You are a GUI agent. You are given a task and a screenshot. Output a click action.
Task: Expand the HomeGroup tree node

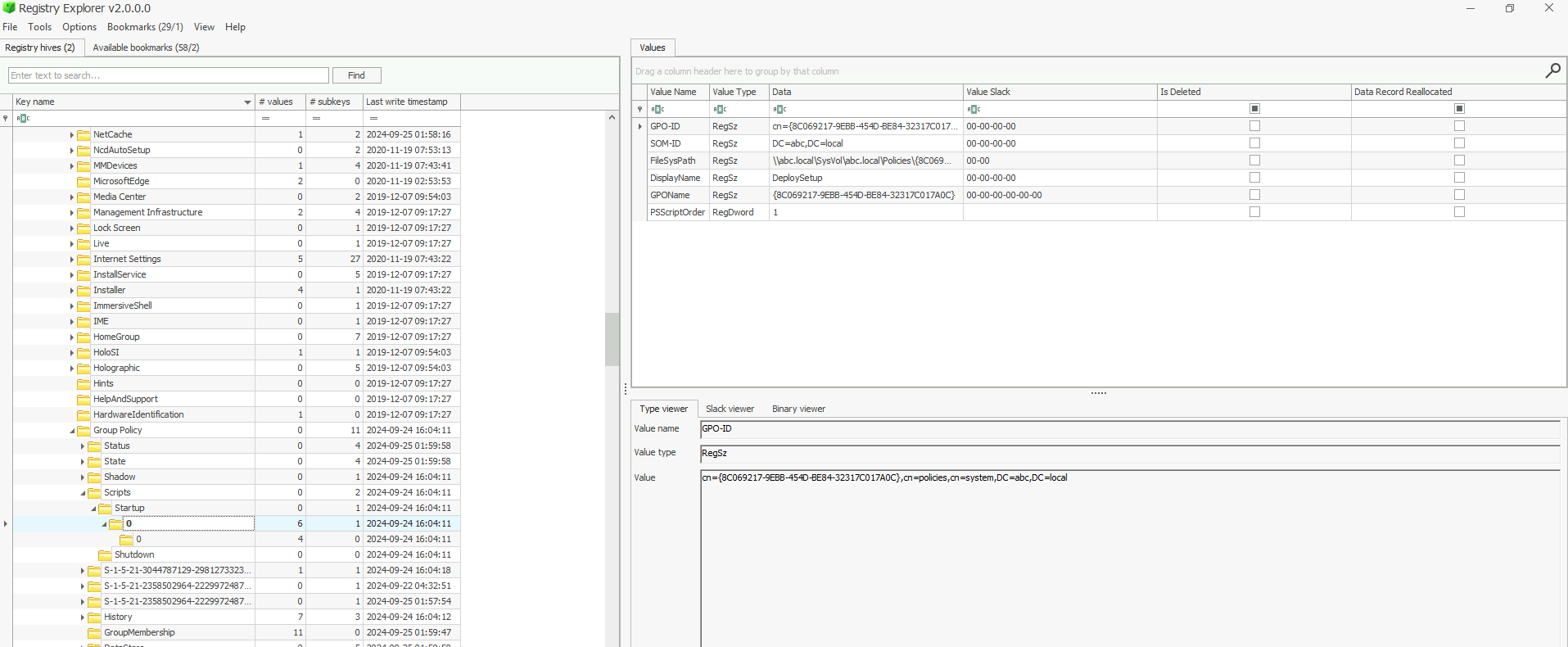pos(71,337)
